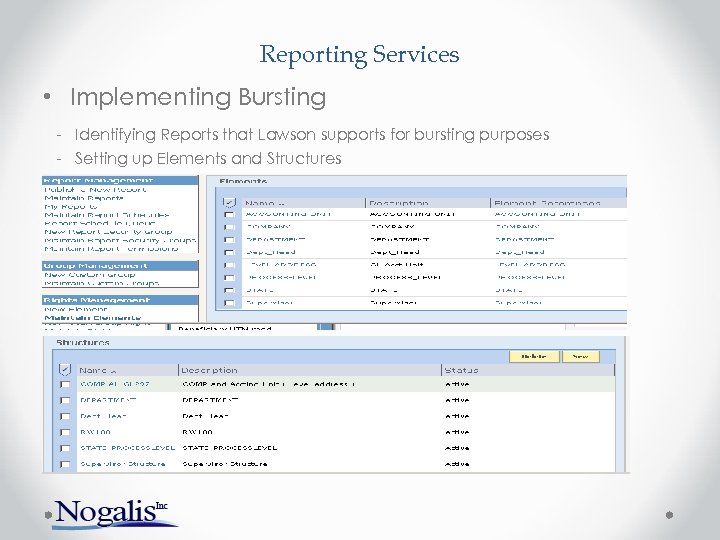
Task: Open the RW100 structure name link
Action: click(96, 432)
